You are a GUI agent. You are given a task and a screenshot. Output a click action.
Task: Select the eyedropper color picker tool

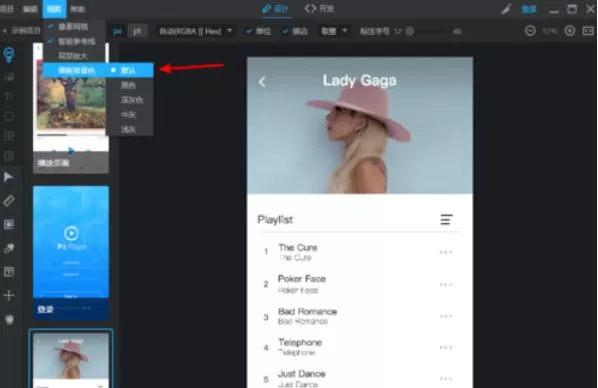(x=9, y=248)
